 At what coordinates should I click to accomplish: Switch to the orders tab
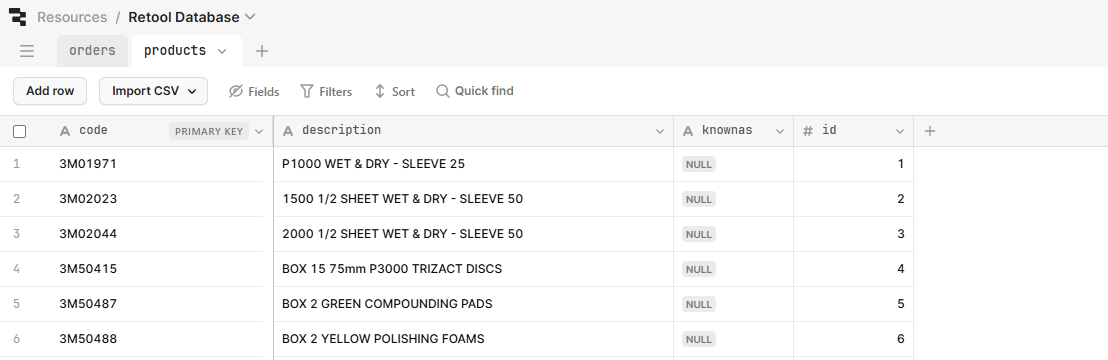[93, 51]
